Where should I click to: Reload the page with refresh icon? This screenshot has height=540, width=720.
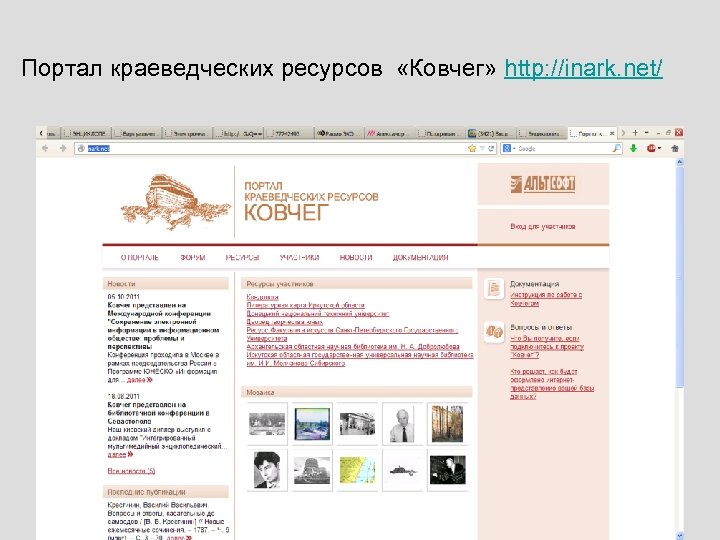coord(491,148)
